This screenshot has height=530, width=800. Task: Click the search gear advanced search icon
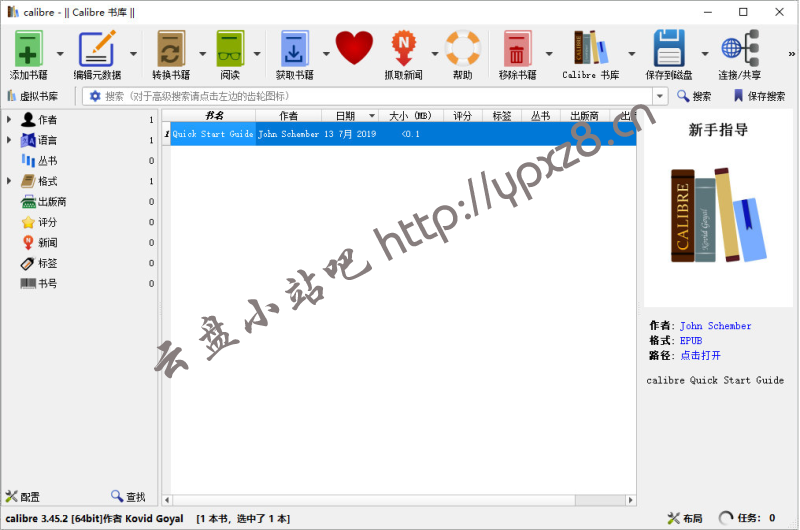click(95, 96)
